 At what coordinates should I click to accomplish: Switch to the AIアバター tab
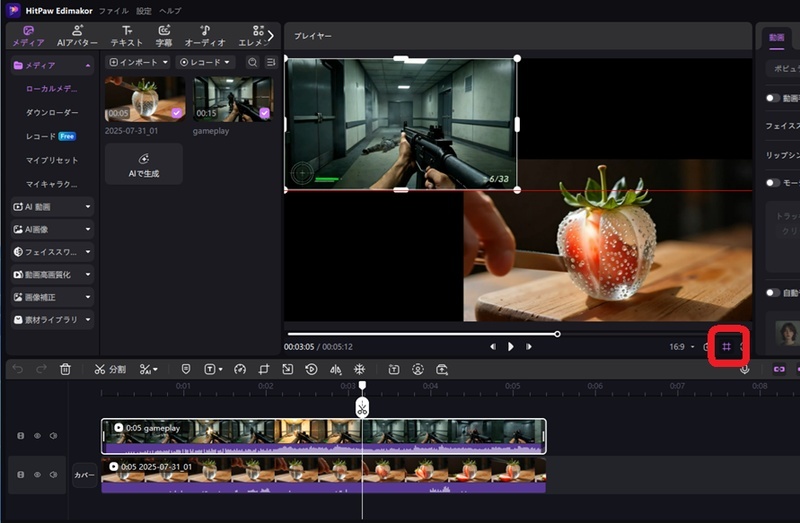(77, 36)
